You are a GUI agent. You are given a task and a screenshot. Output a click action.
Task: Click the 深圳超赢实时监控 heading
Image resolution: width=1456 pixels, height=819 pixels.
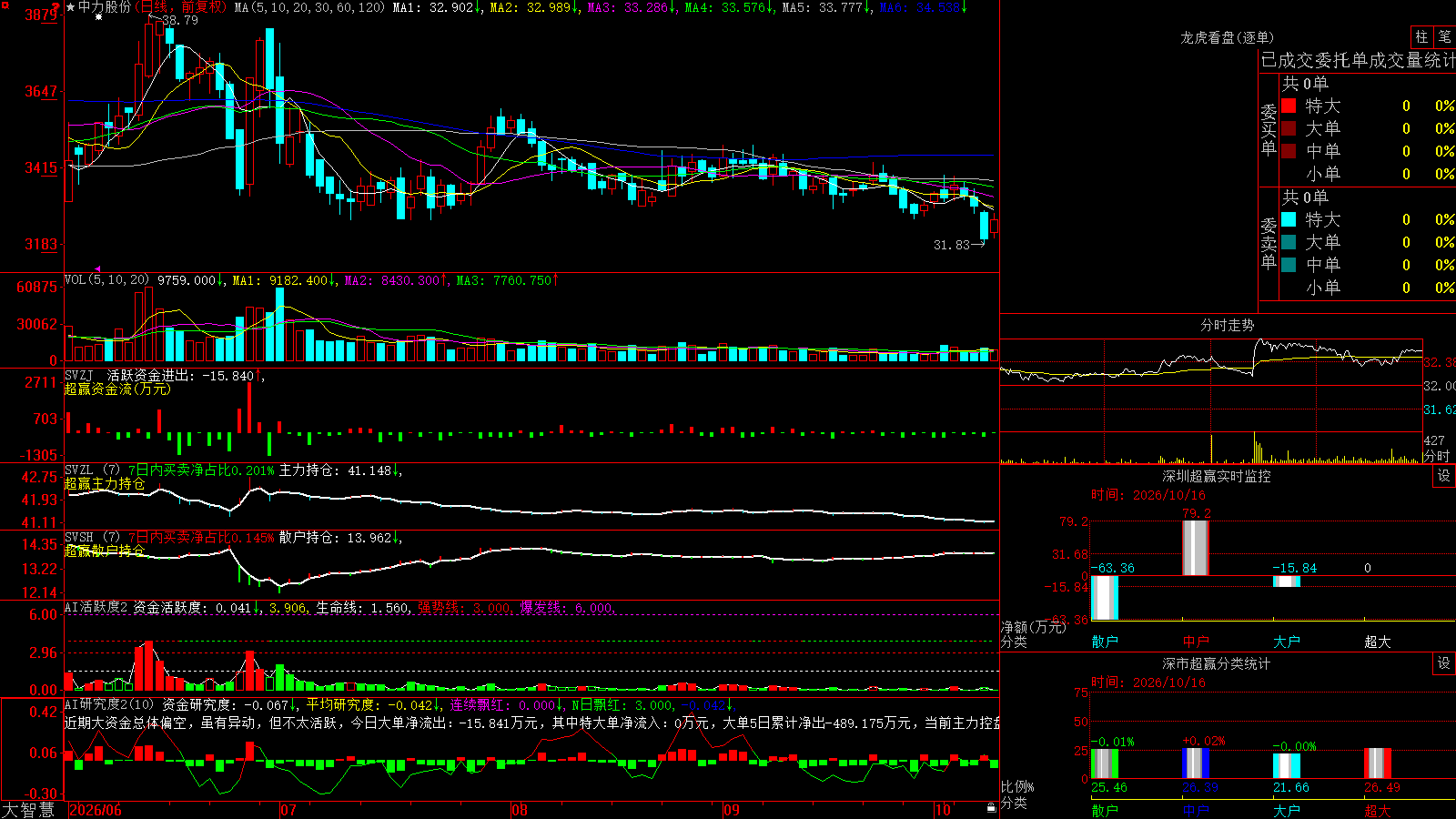point(1216,476)
